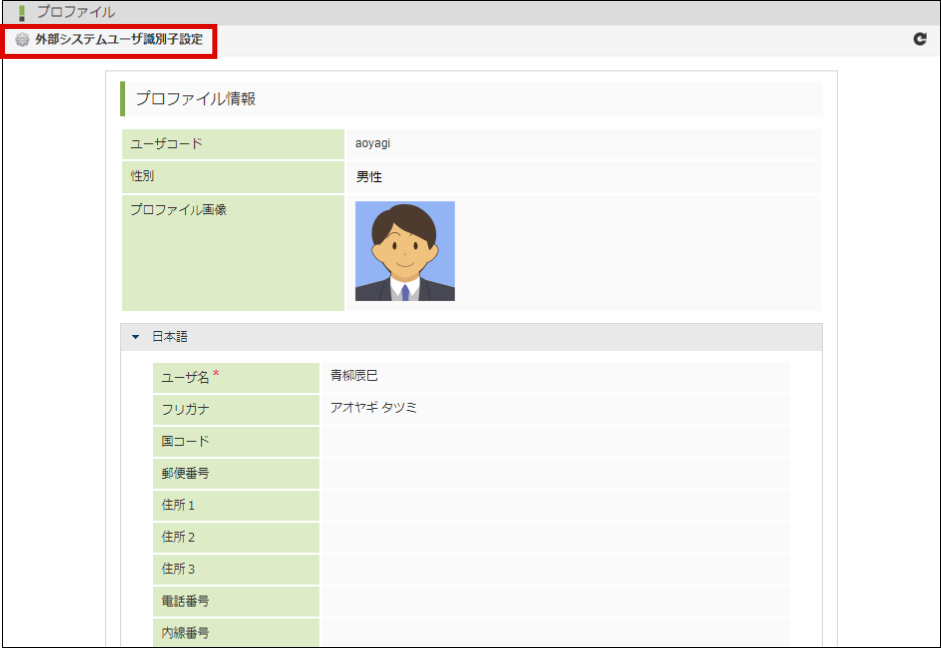The height and width of the screenshot is (648, 941).
Task: Select the user's profile avatar image
Action: (x=405, y=251)
